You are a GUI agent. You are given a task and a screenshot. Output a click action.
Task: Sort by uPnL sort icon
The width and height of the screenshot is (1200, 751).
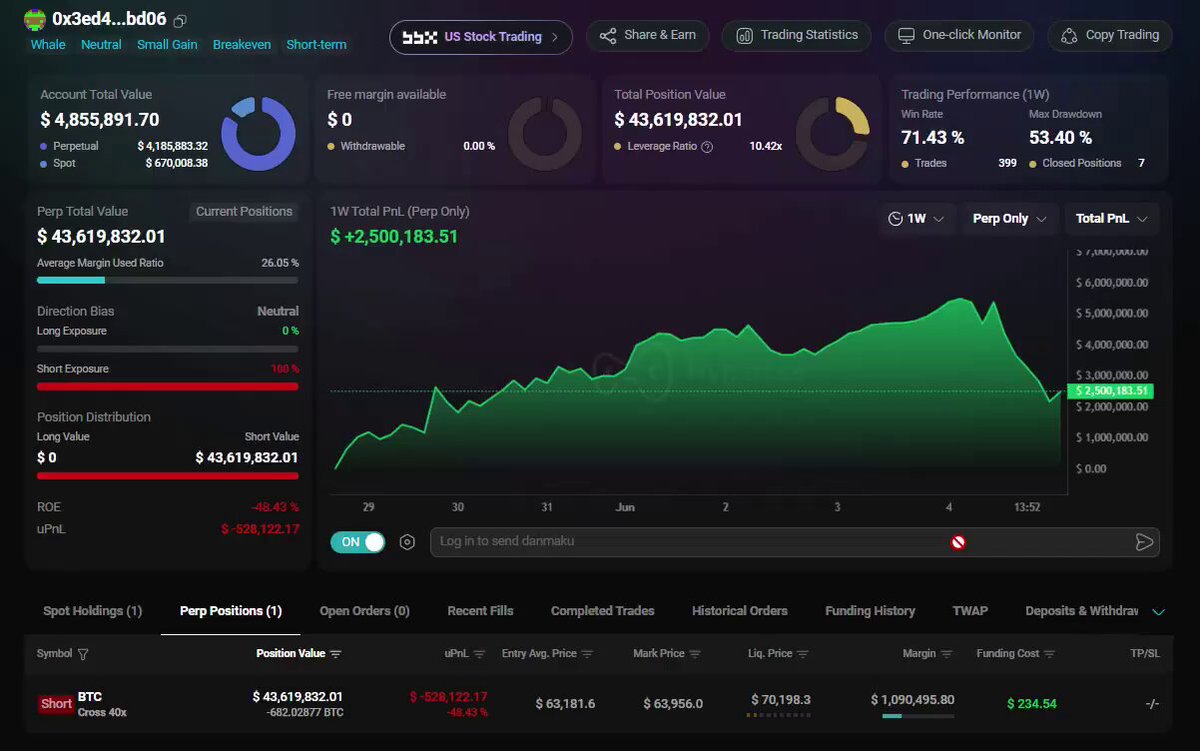coord(480,654)
